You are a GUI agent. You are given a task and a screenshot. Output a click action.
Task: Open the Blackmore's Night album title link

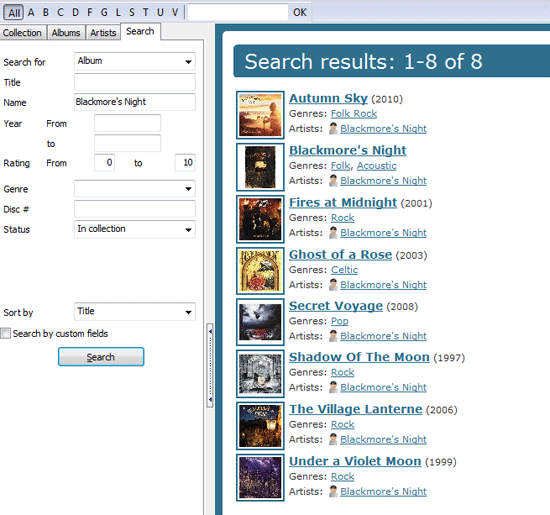point(347,150)
